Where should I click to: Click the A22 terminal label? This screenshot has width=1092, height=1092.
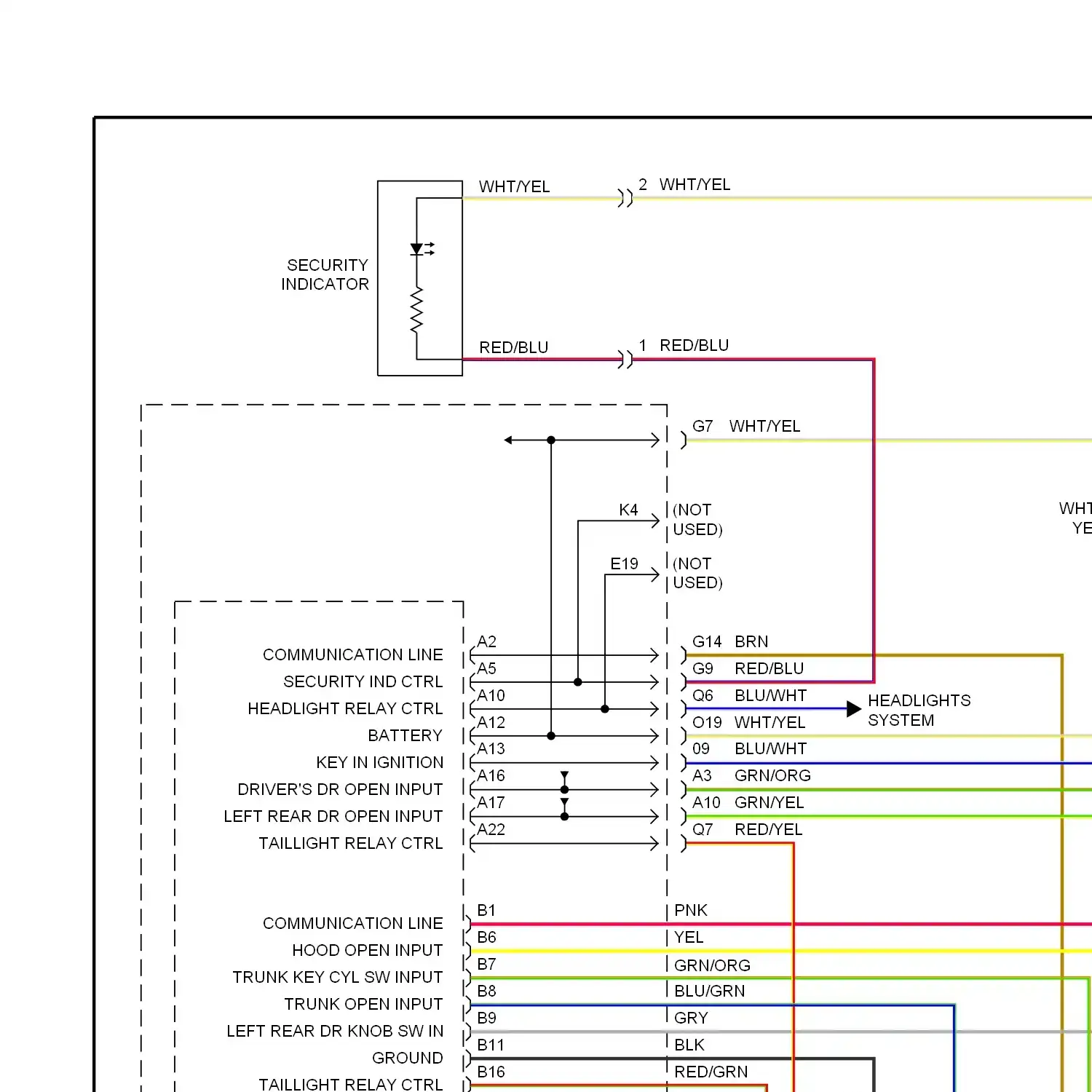[x=491, y=829]
